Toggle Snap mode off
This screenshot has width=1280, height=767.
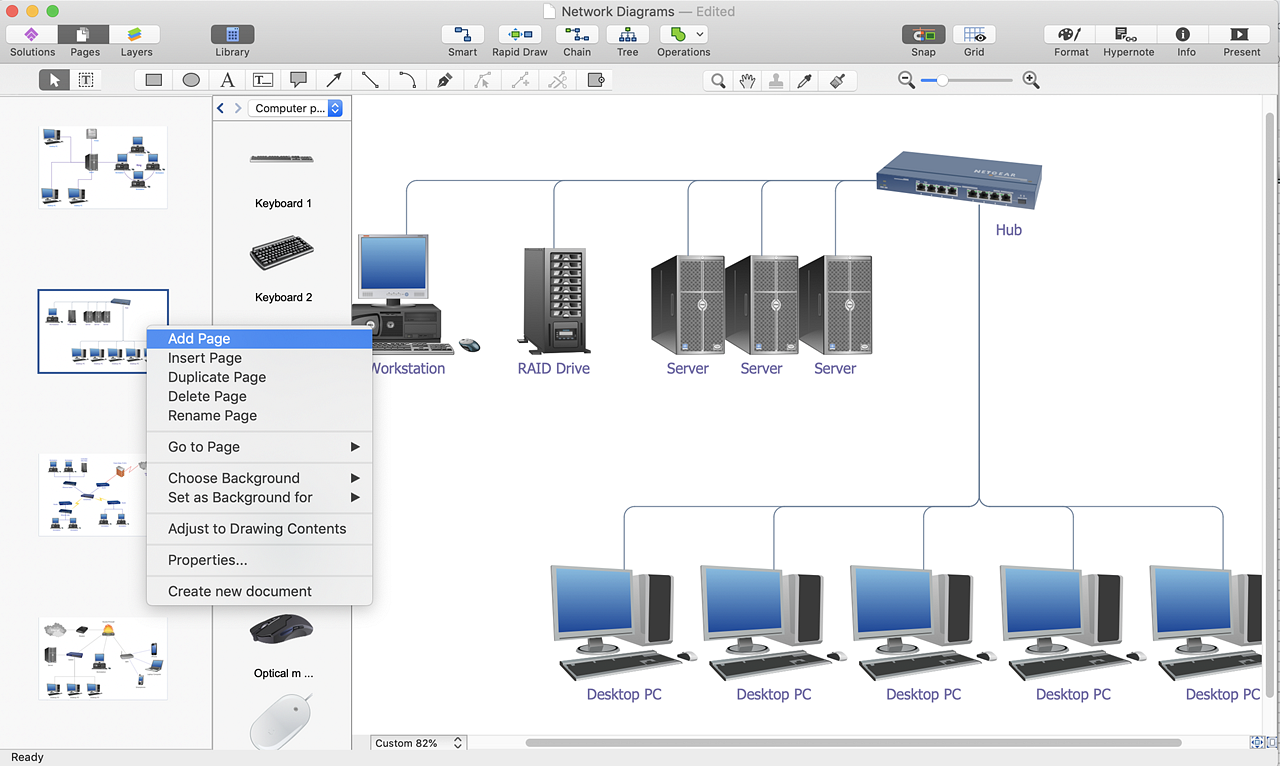coord(923,35)
